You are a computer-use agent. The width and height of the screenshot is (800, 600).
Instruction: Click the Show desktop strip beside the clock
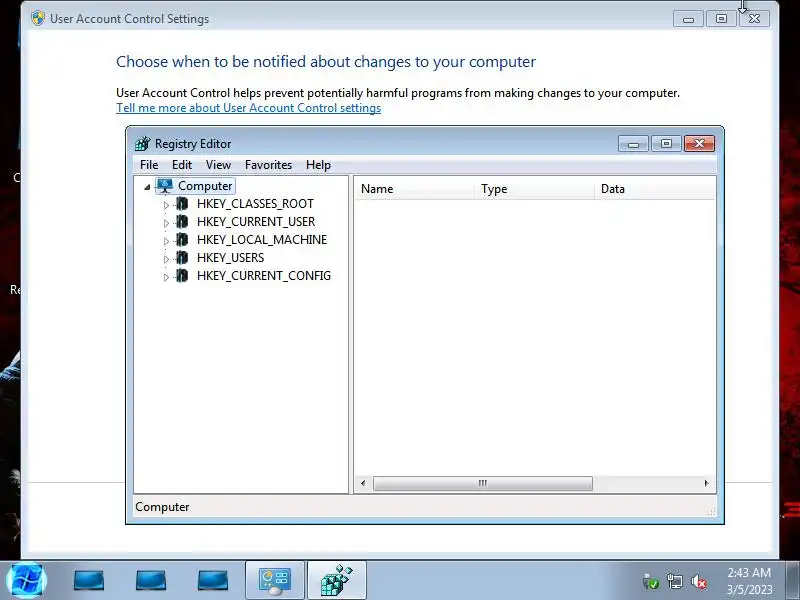tap(793, 581)
